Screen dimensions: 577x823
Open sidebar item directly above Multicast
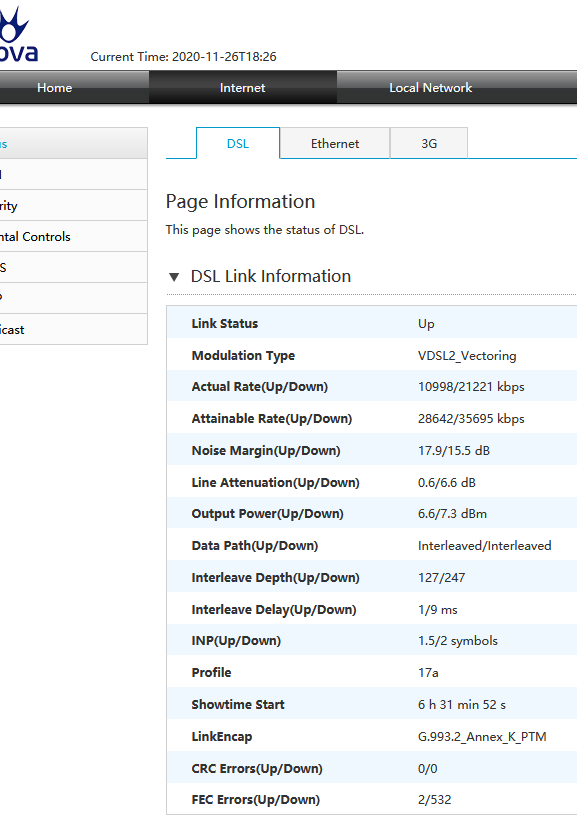[74, 298]
